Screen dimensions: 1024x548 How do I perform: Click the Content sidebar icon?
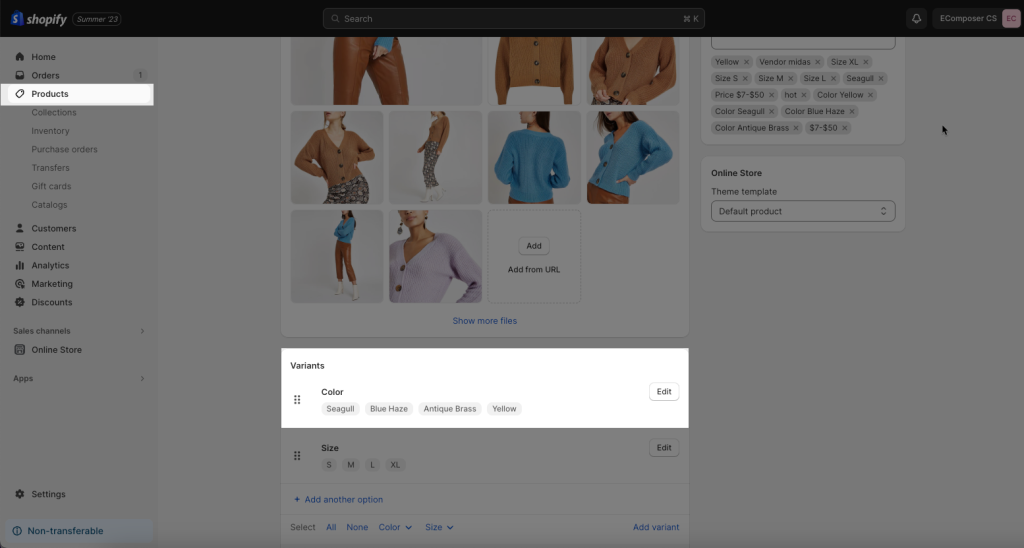point(20,247)
